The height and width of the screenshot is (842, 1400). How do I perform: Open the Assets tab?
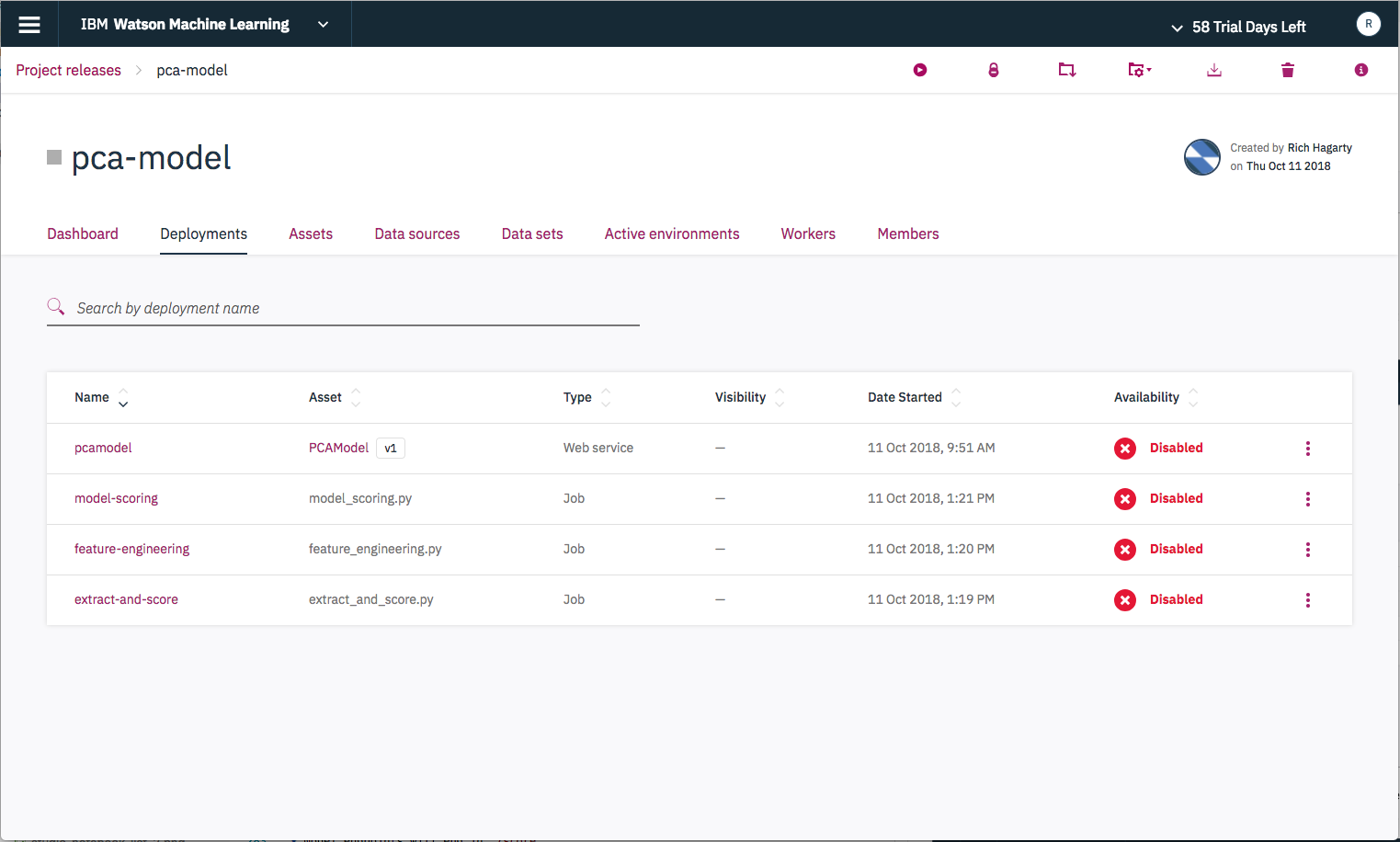tap(311, 233)
